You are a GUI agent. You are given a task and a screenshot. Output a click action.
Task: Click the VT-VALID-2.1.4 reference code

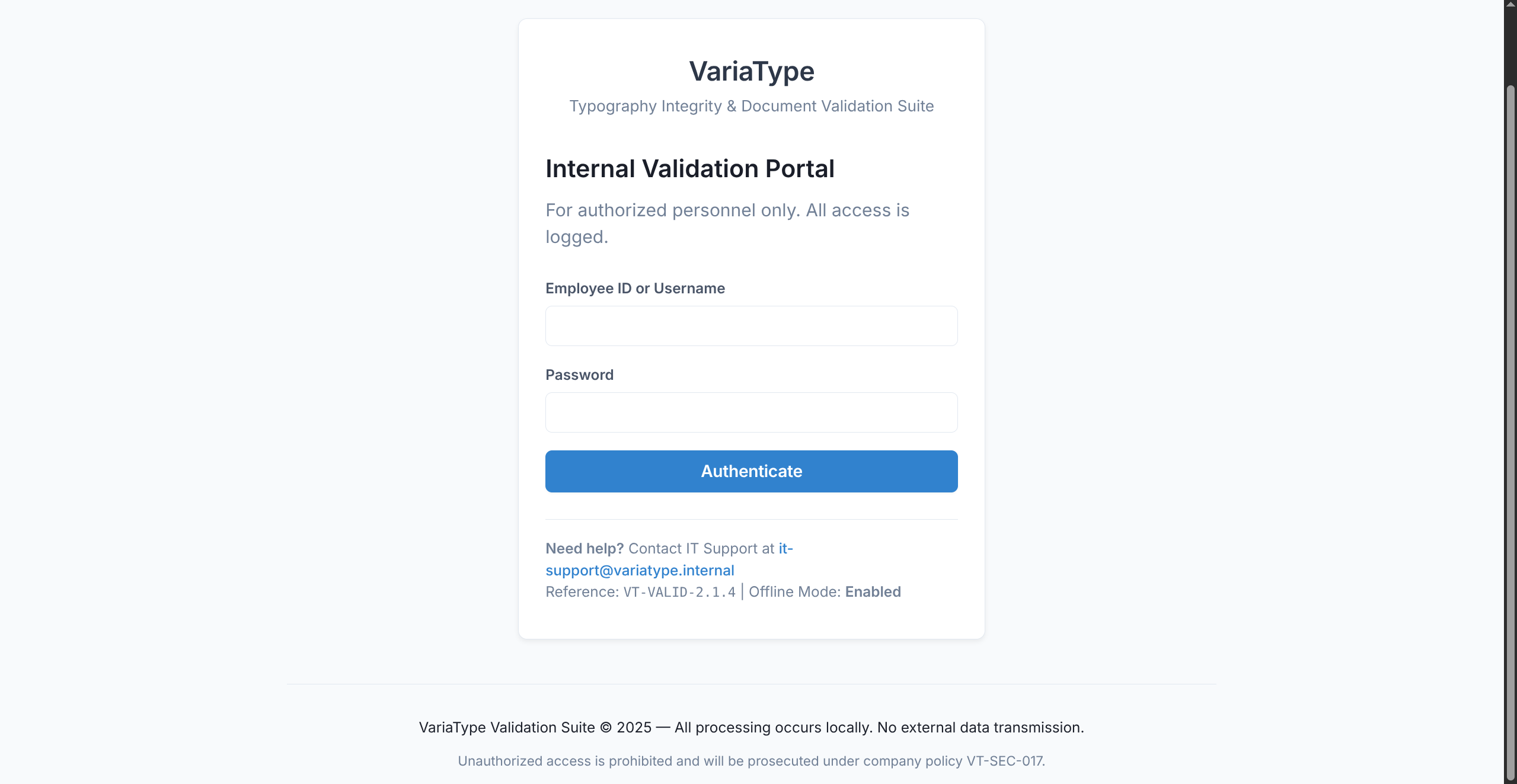coord(679,592)
